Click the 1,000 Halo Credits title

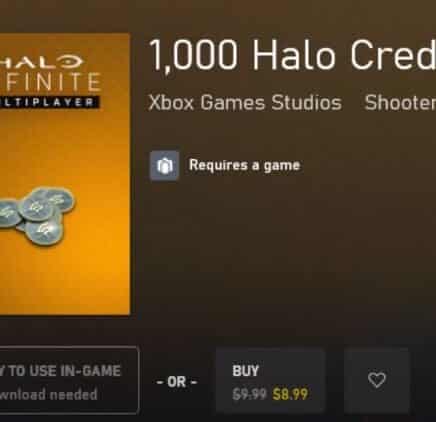coord(293,54)
